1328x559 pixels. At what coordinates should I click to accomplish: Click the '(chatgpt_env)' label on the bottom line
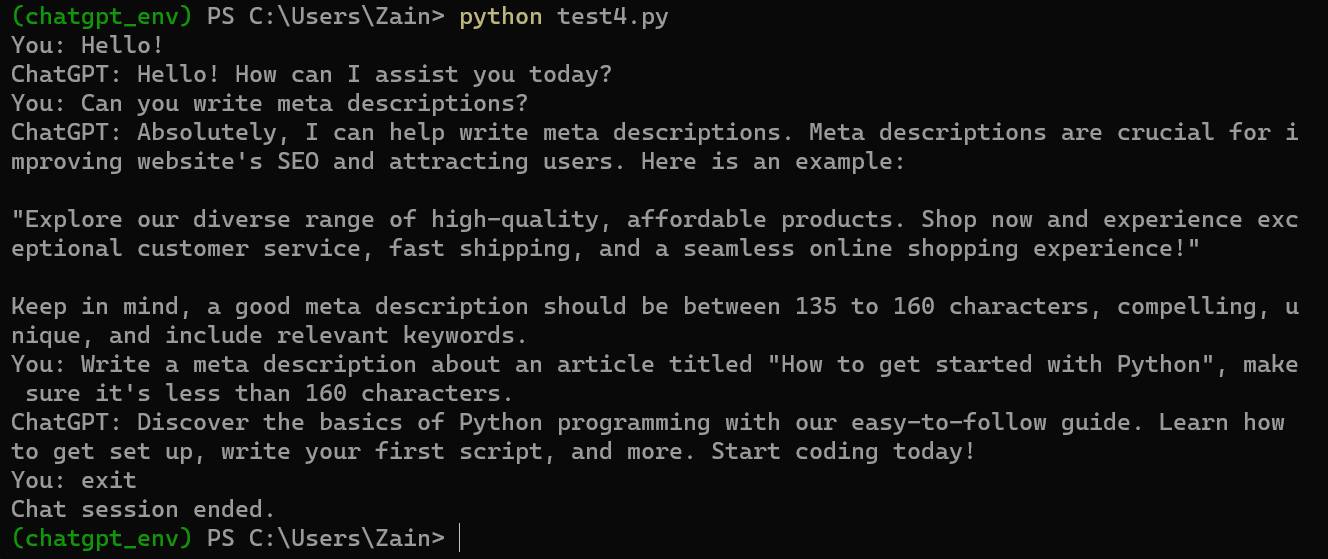pyautogui.click(x=103, y=538)
